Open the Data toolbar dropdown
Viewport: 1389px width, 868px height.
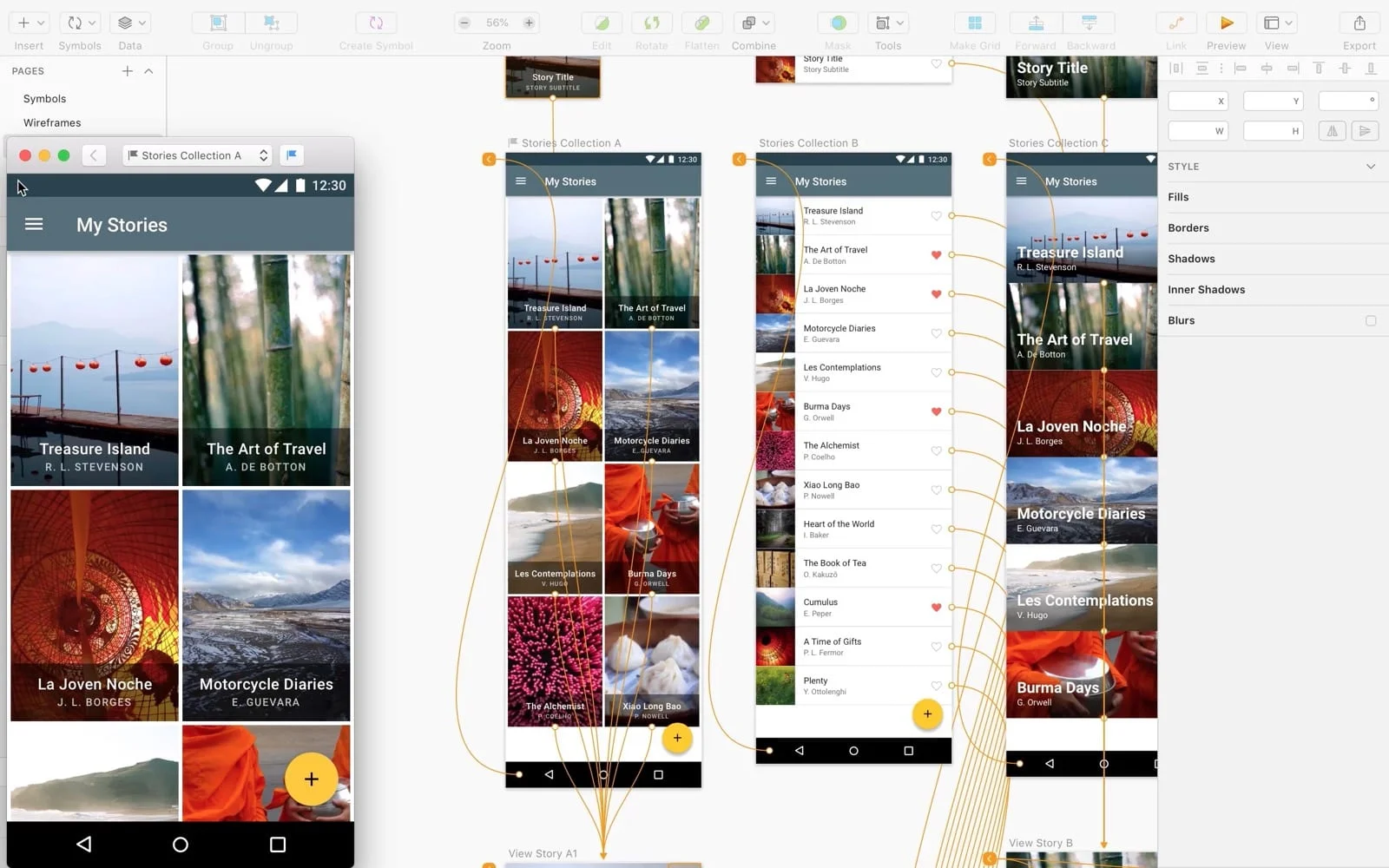pyautogui.click(x=132, y=23)
